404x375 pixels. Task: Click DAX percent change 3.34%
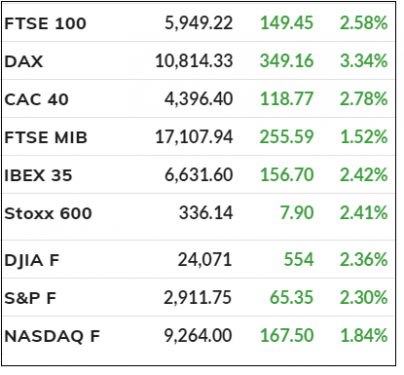pos(364,61)
